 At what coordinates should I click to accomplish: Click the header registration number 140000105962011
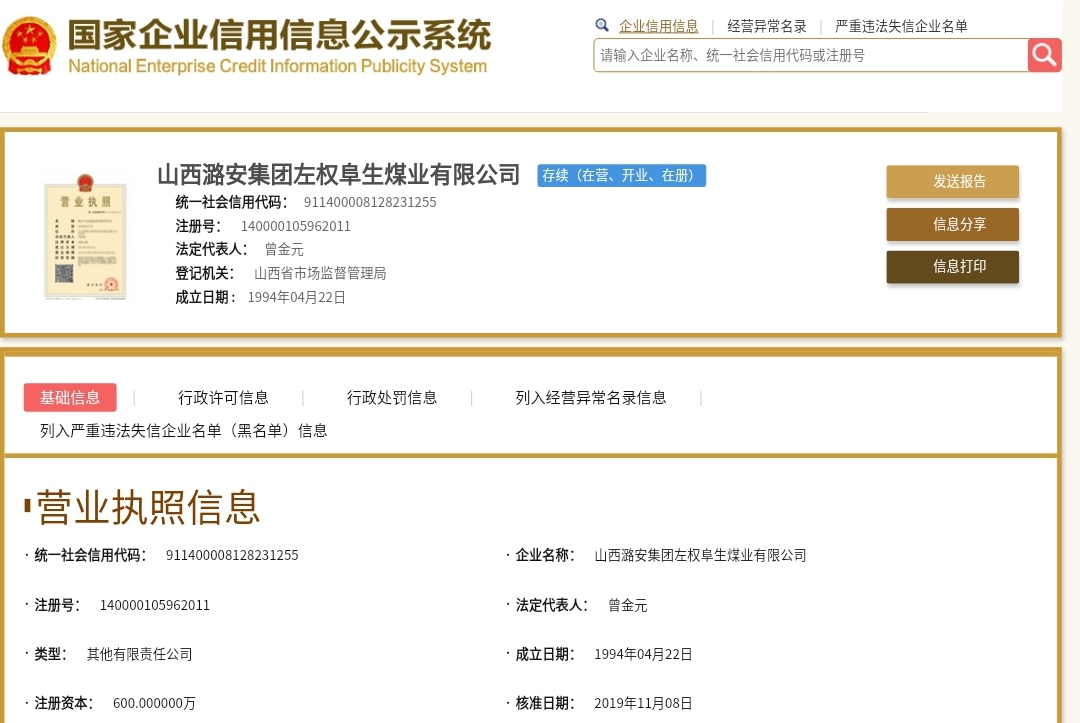(295, 226)
